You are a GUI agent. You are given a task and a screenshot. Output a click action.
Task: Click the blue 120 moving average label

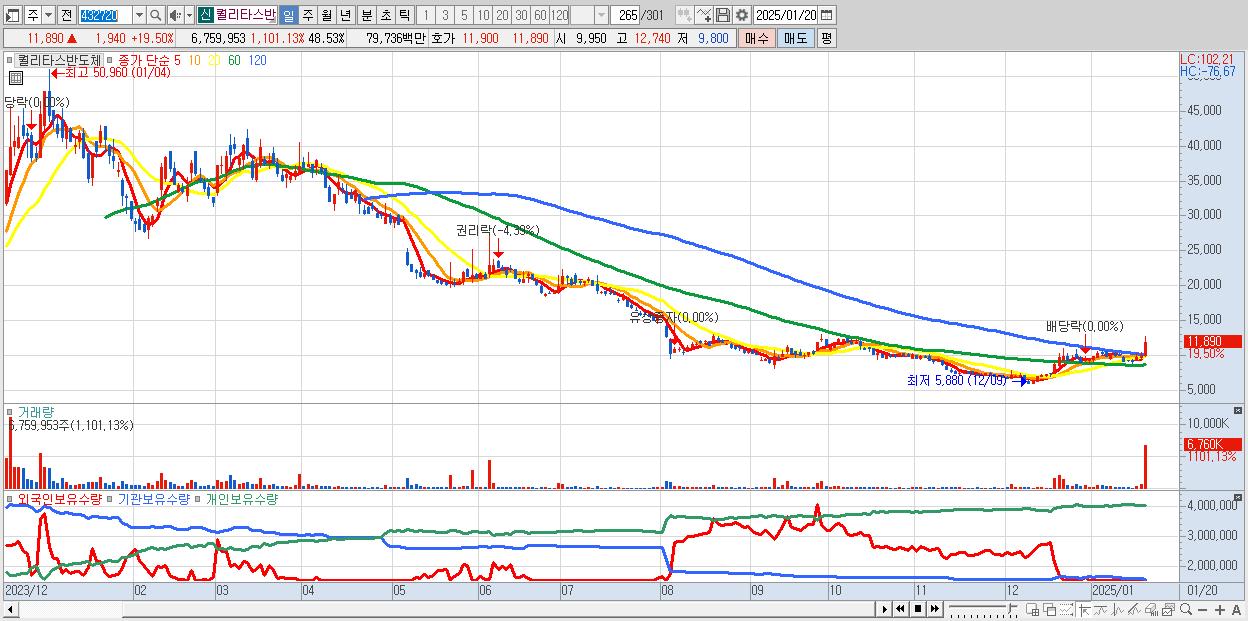click(257, 60)
